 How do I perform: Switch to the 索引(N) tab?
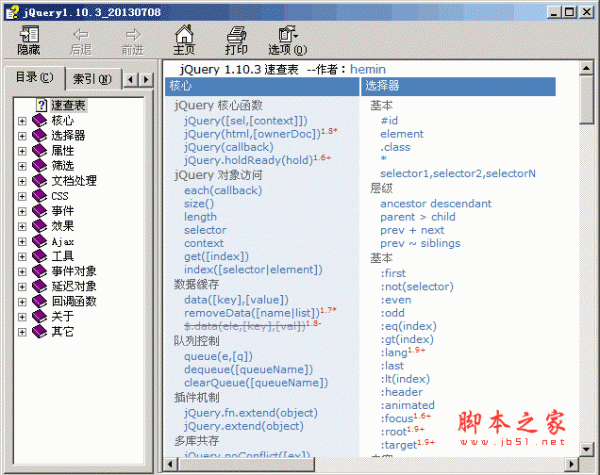tap(93, 79)
